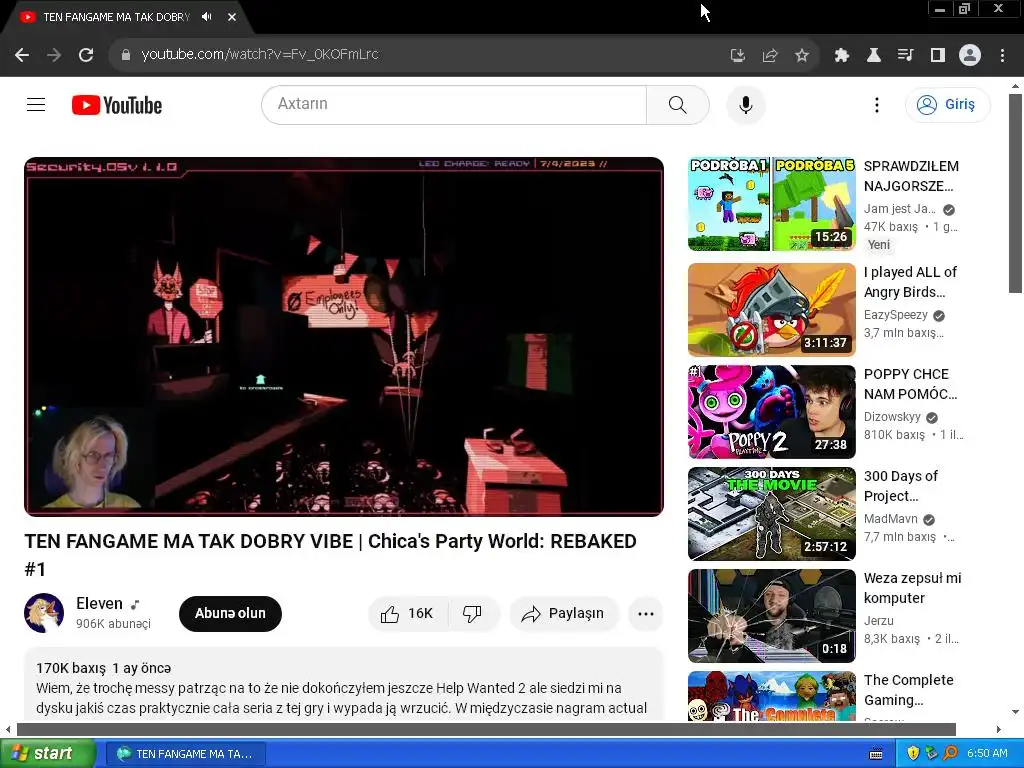Select the TEN FANGAME MA TAK DOBRY tab

pos(116,17)
